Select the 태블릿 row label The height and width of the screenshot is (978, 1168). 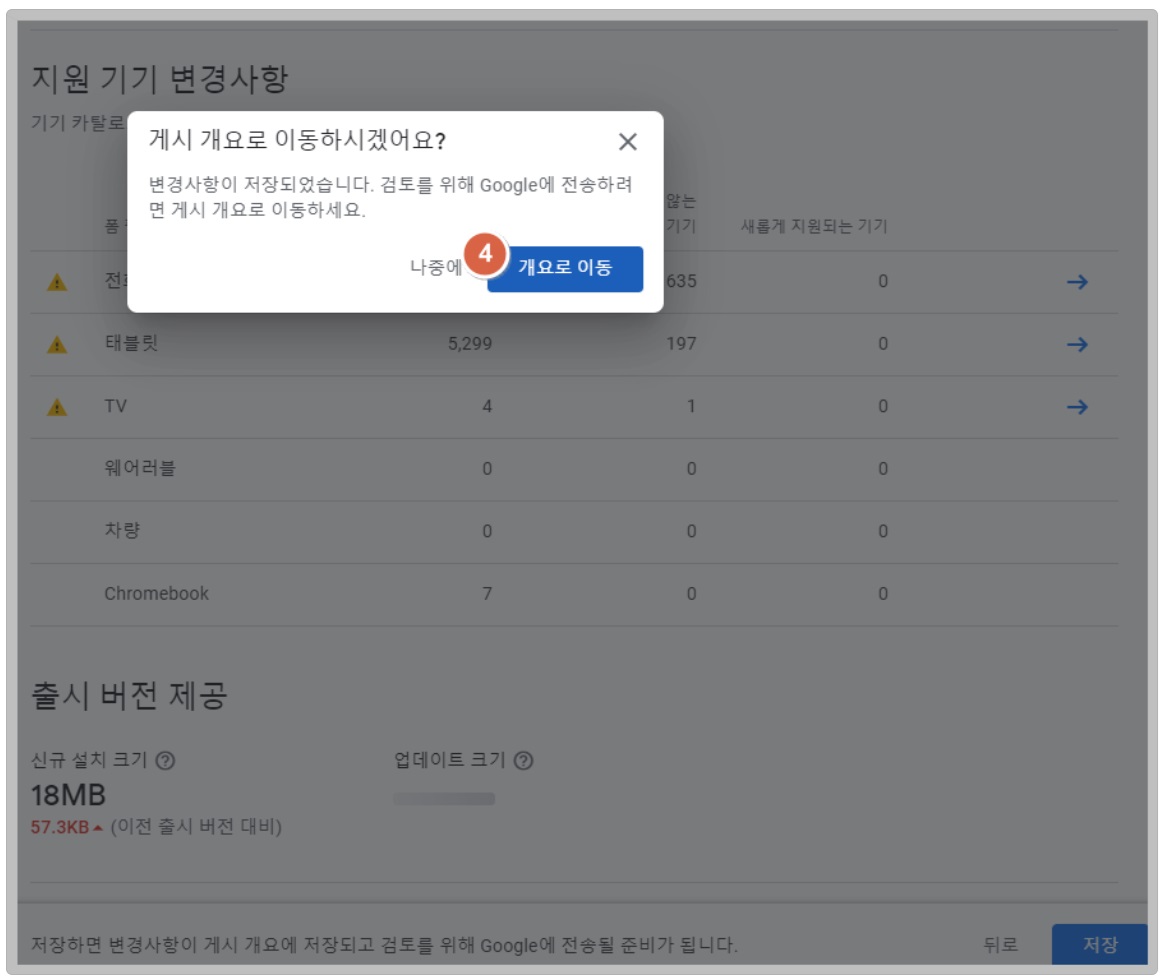pos(131,343)
